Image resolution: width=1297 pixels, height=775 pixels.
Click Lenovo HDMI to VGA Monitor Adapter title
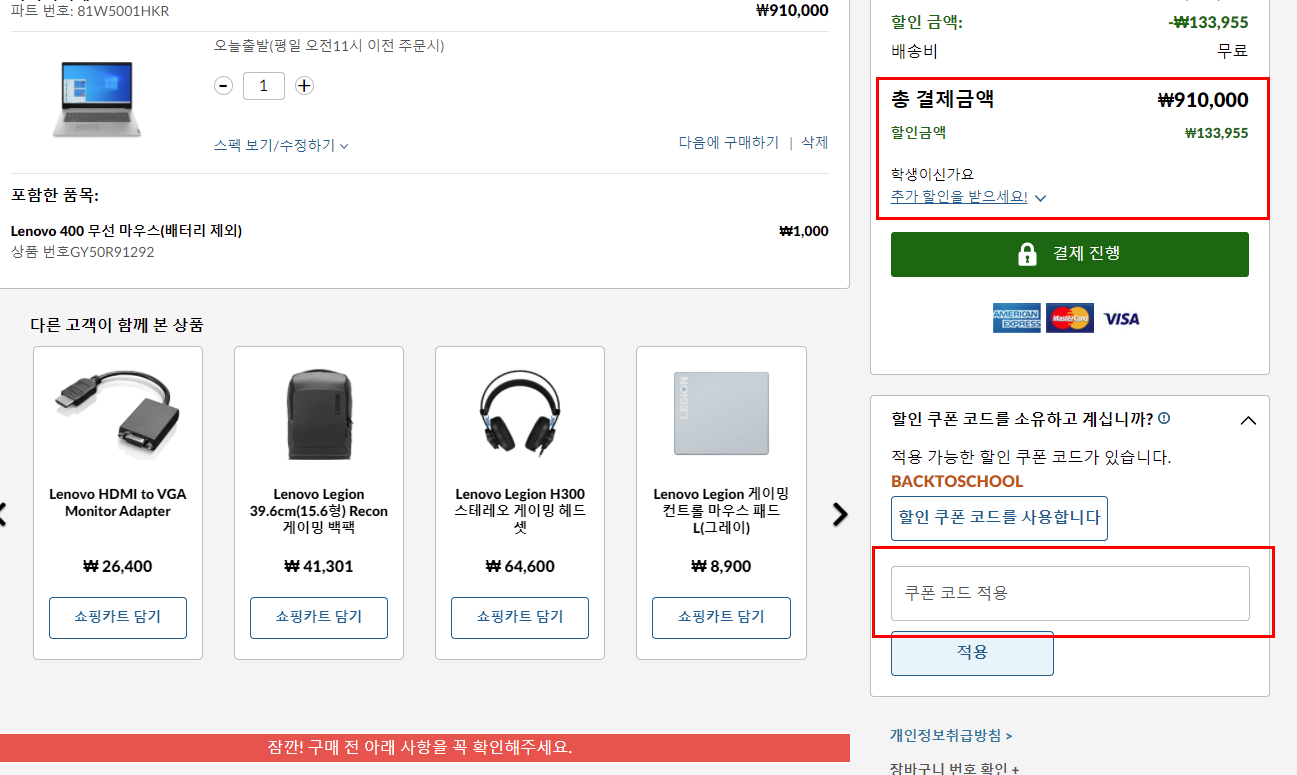(118, 503)
